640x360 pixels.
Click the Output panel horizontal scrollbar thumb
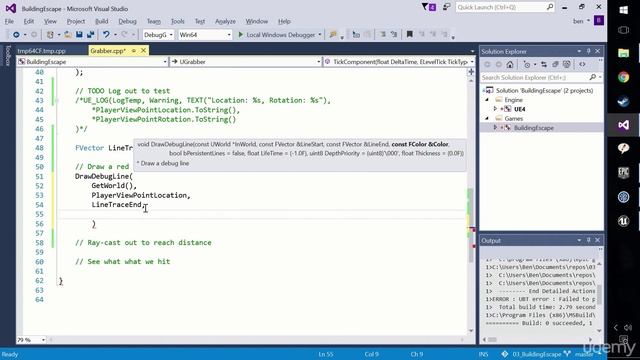(x=492, y=340)
